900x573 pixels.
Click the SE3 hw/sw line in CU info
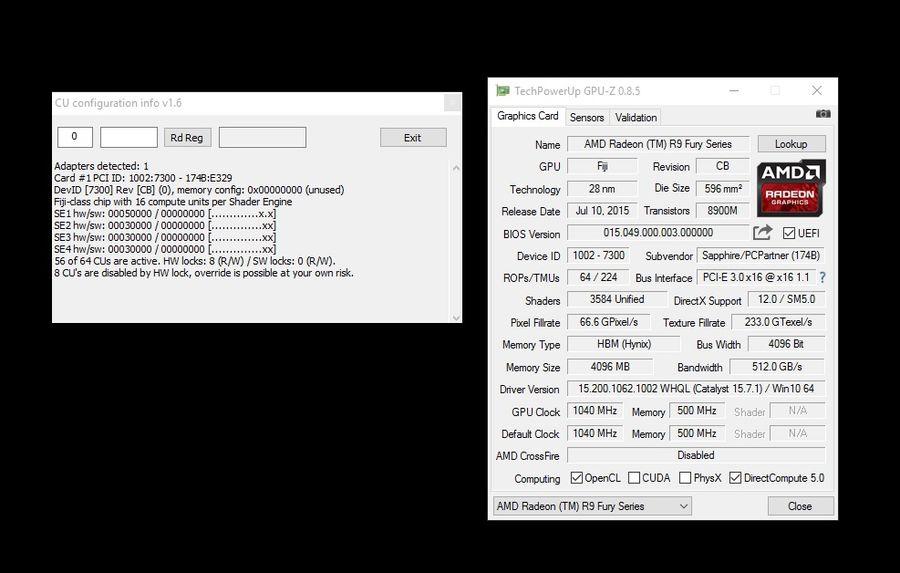pyautogui.click(x=165, y=237)
